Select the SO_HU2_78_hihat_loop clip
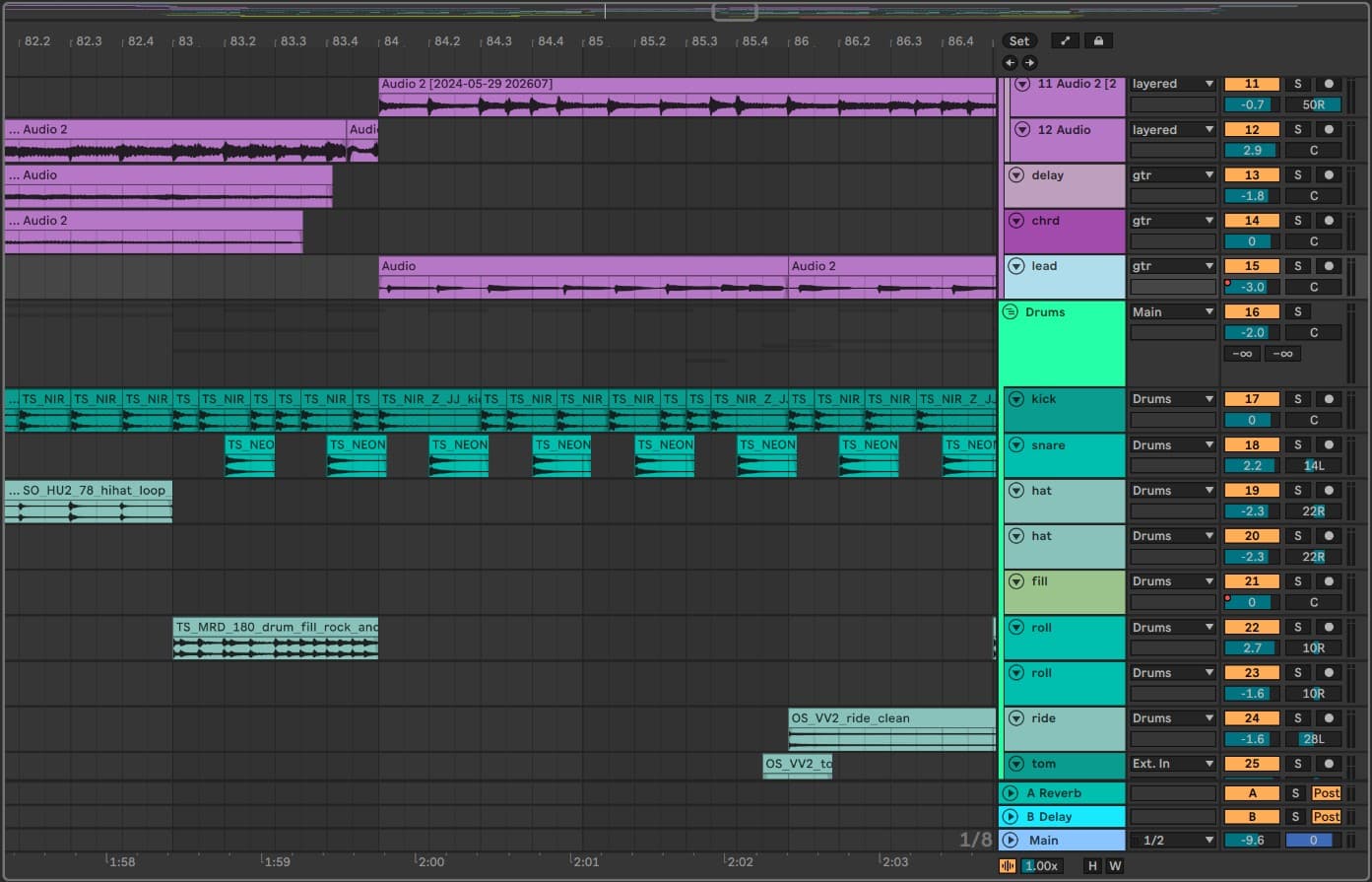The height and width of the screenshot is (882, 1372). point(89,501)
